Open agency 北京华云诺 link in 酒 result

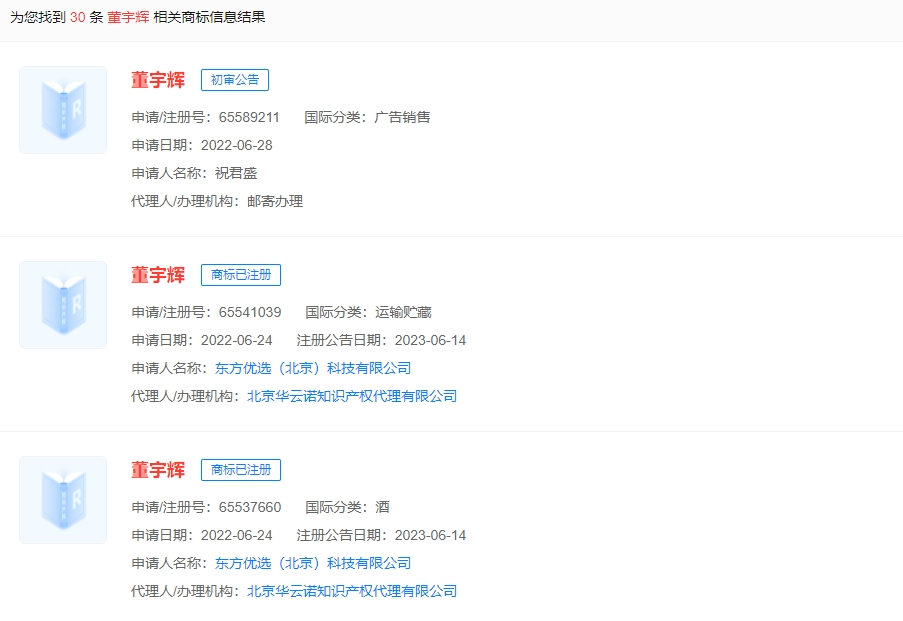[x=352, y=591]
